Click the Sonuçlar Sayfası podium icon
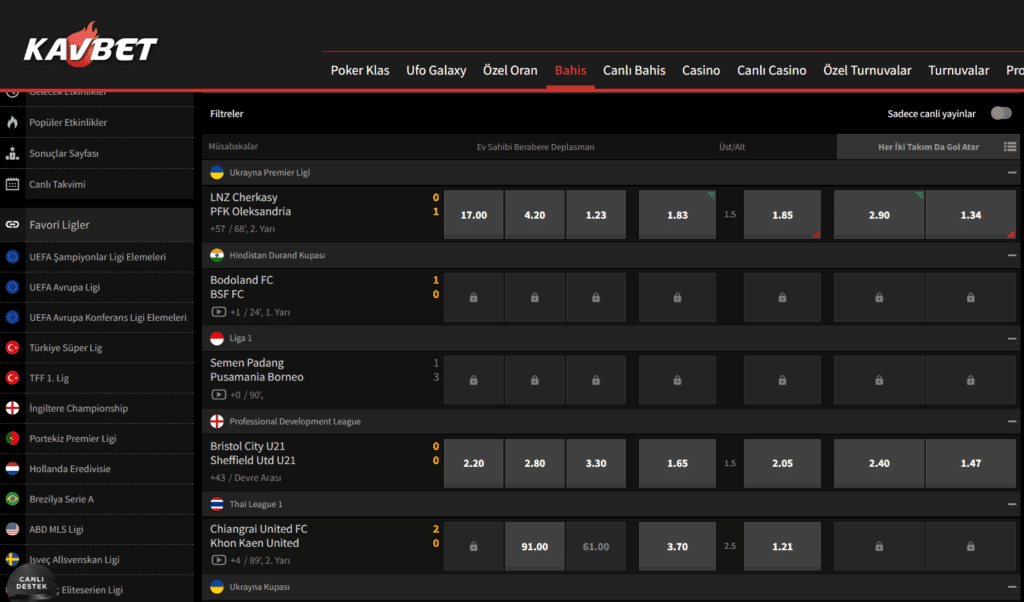 [12, 154]
